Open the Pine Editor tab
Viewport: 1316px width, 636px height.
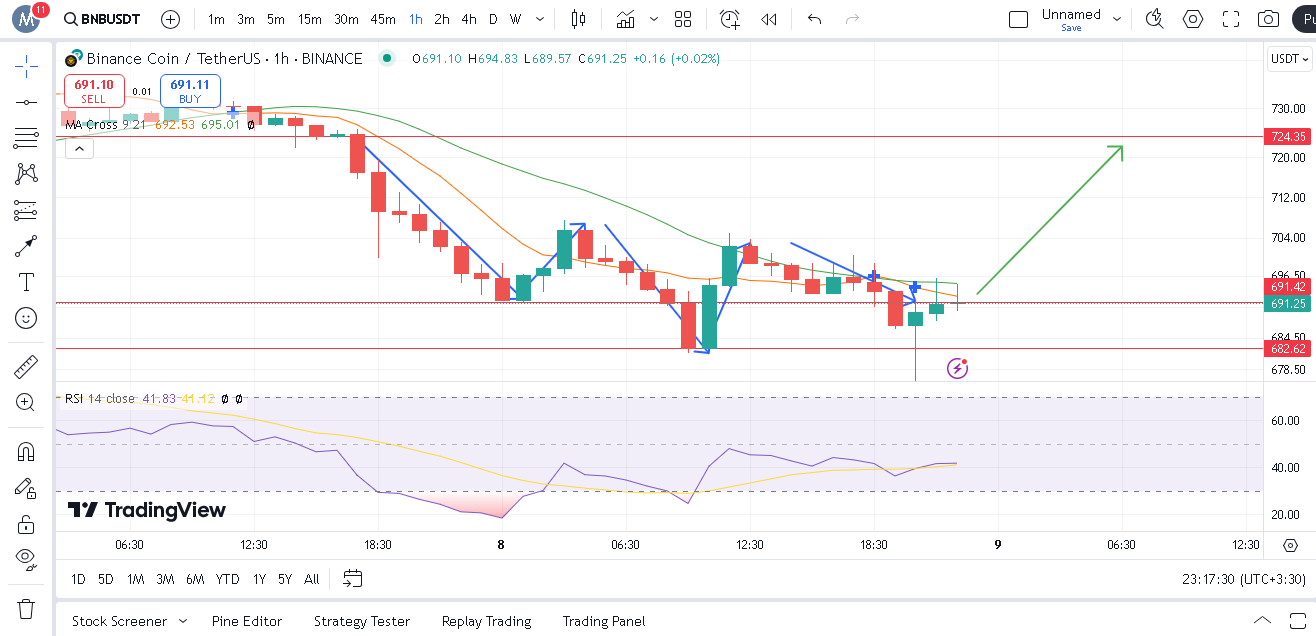click(x=247, y=621)
